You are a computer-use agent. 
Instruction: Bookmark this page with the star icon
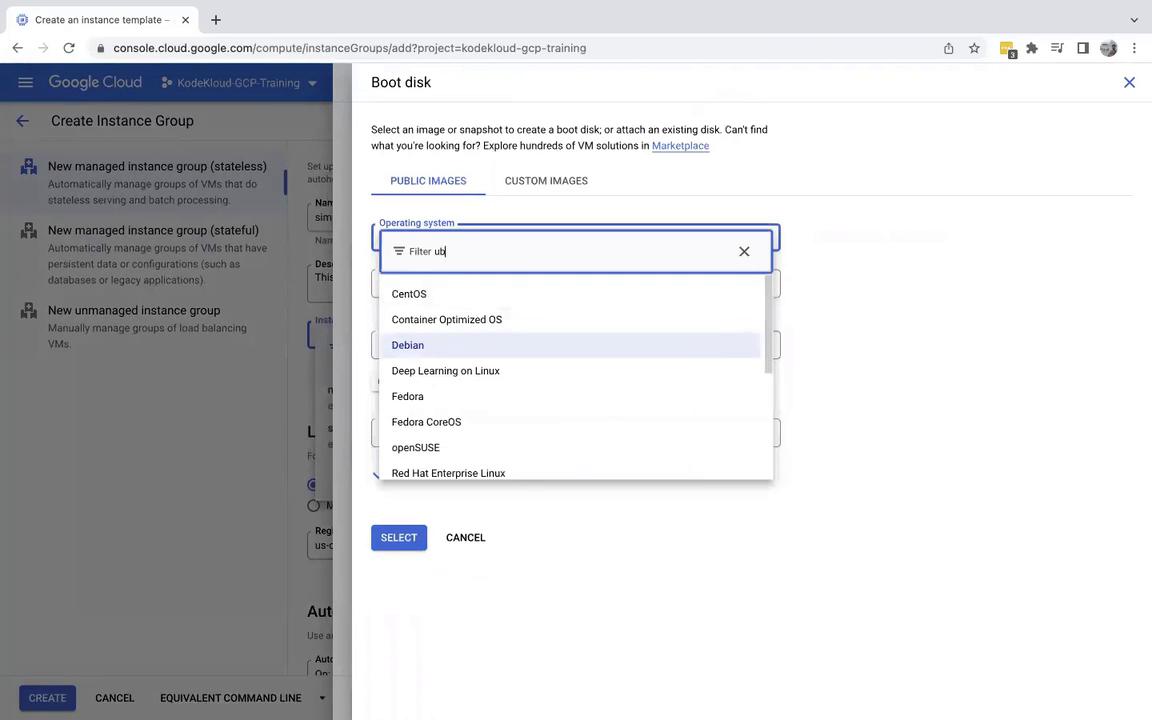coord(974,48)
